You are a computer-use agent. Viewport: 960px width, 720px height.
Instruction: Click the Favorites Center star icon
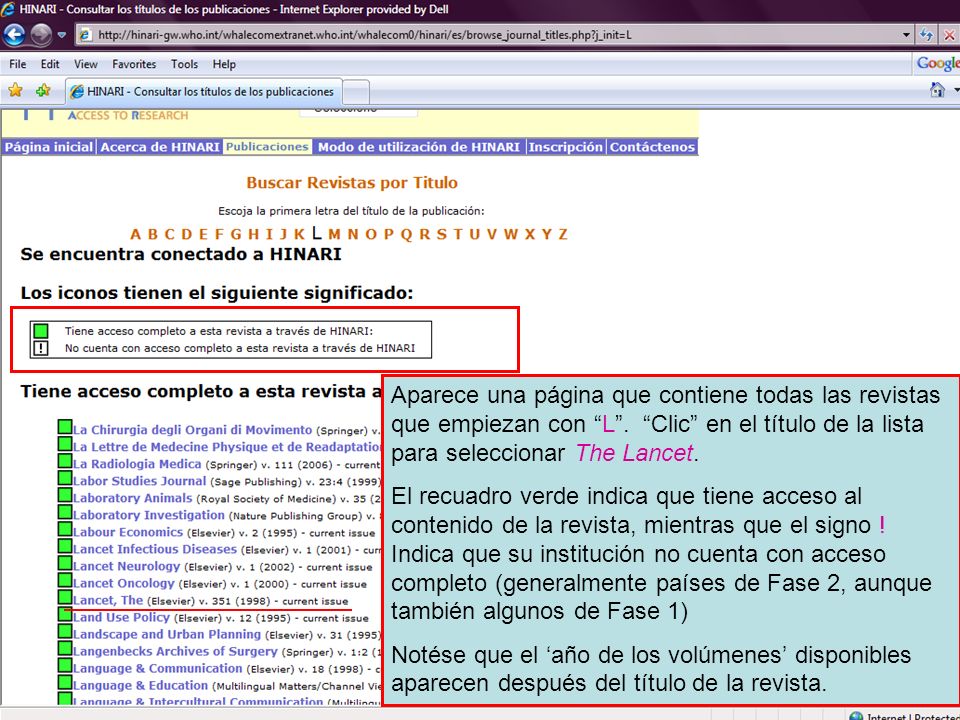click(15, 91)
